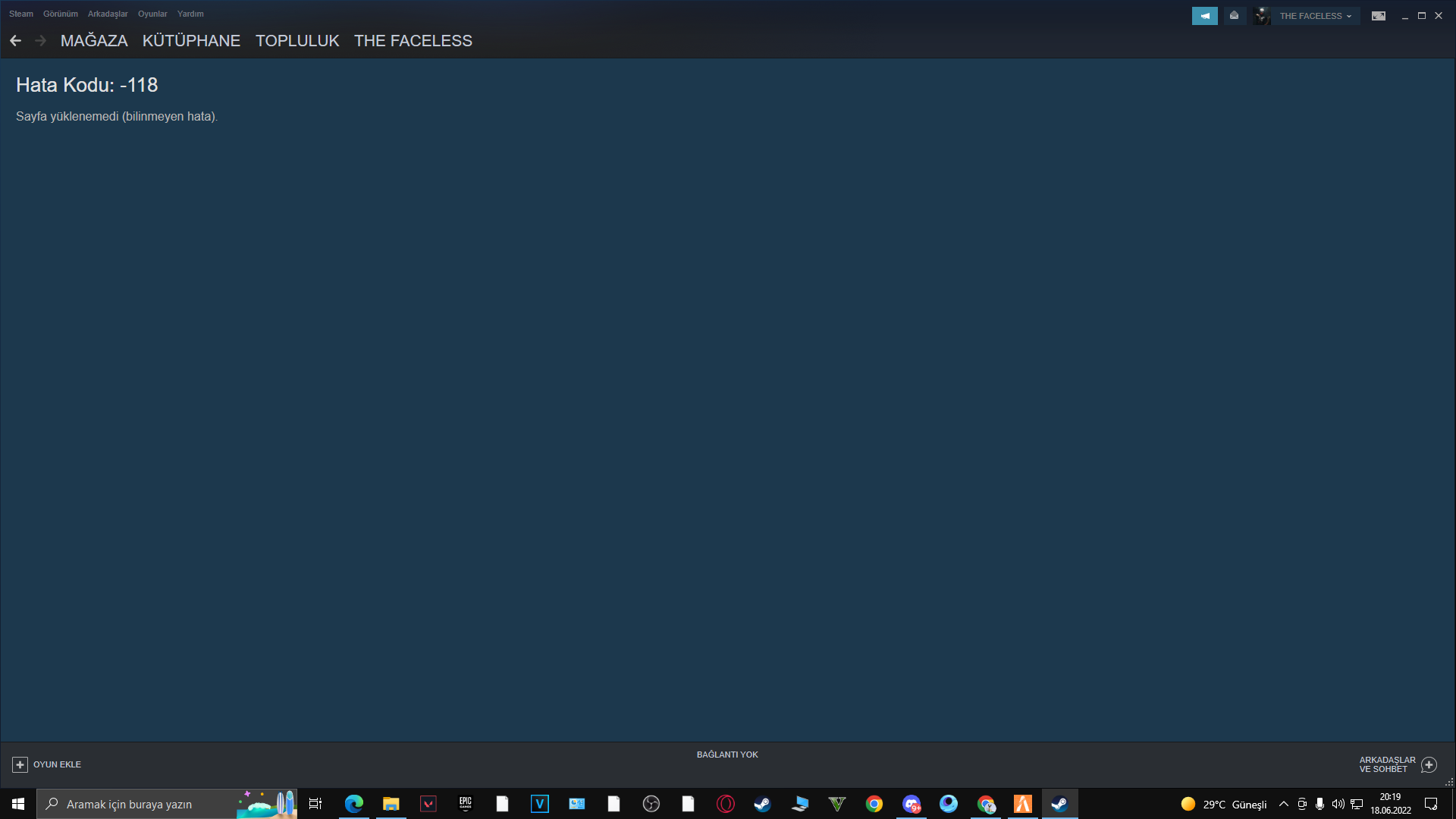This screenshot has height=819, width=1456.
Task: Switch to Big Picture mode icon
Action: tap(1379, 16)
